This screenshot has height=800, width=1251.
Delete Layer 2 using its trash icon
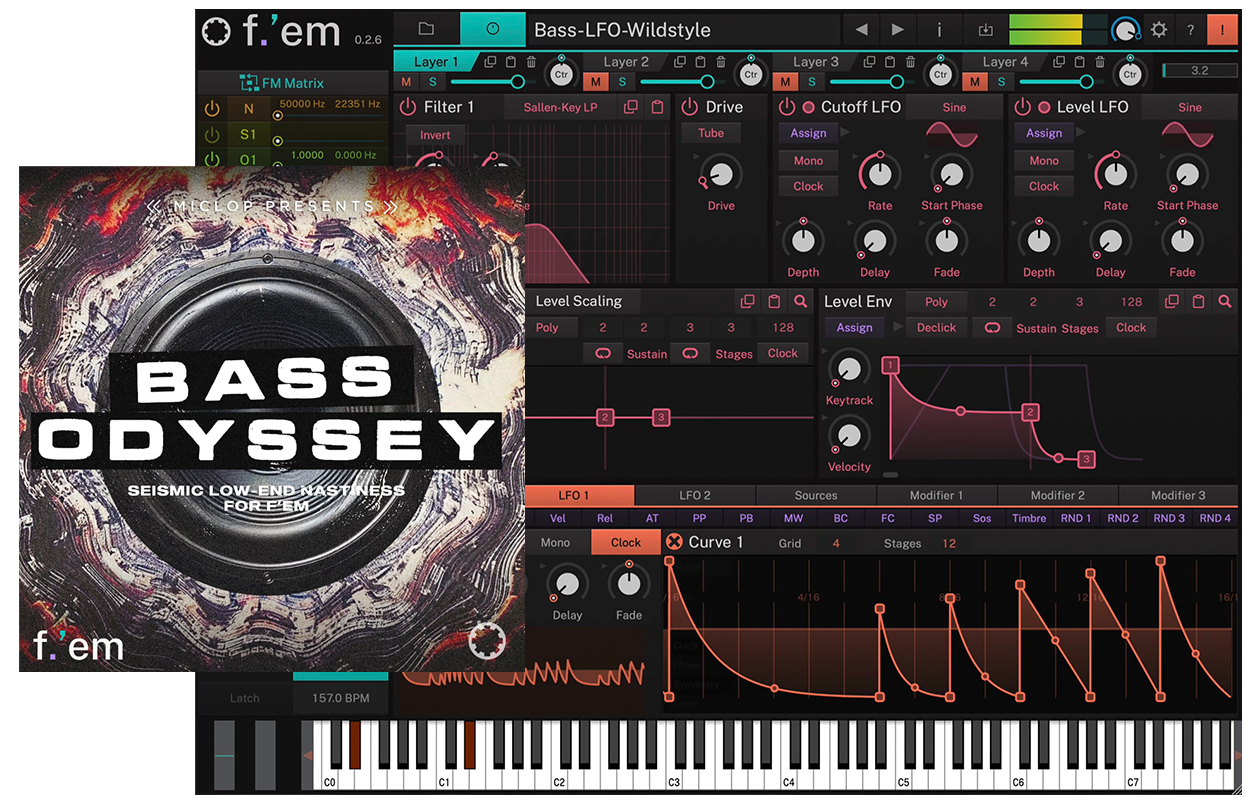pyautogui.click(x=721, y=62)
